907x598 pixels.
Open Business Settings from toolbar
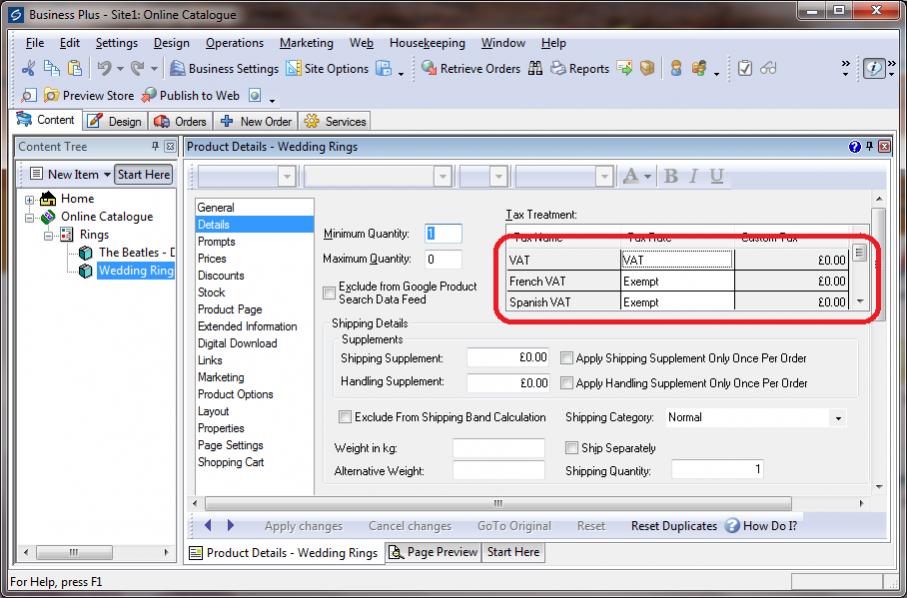(x=224, y=69)
